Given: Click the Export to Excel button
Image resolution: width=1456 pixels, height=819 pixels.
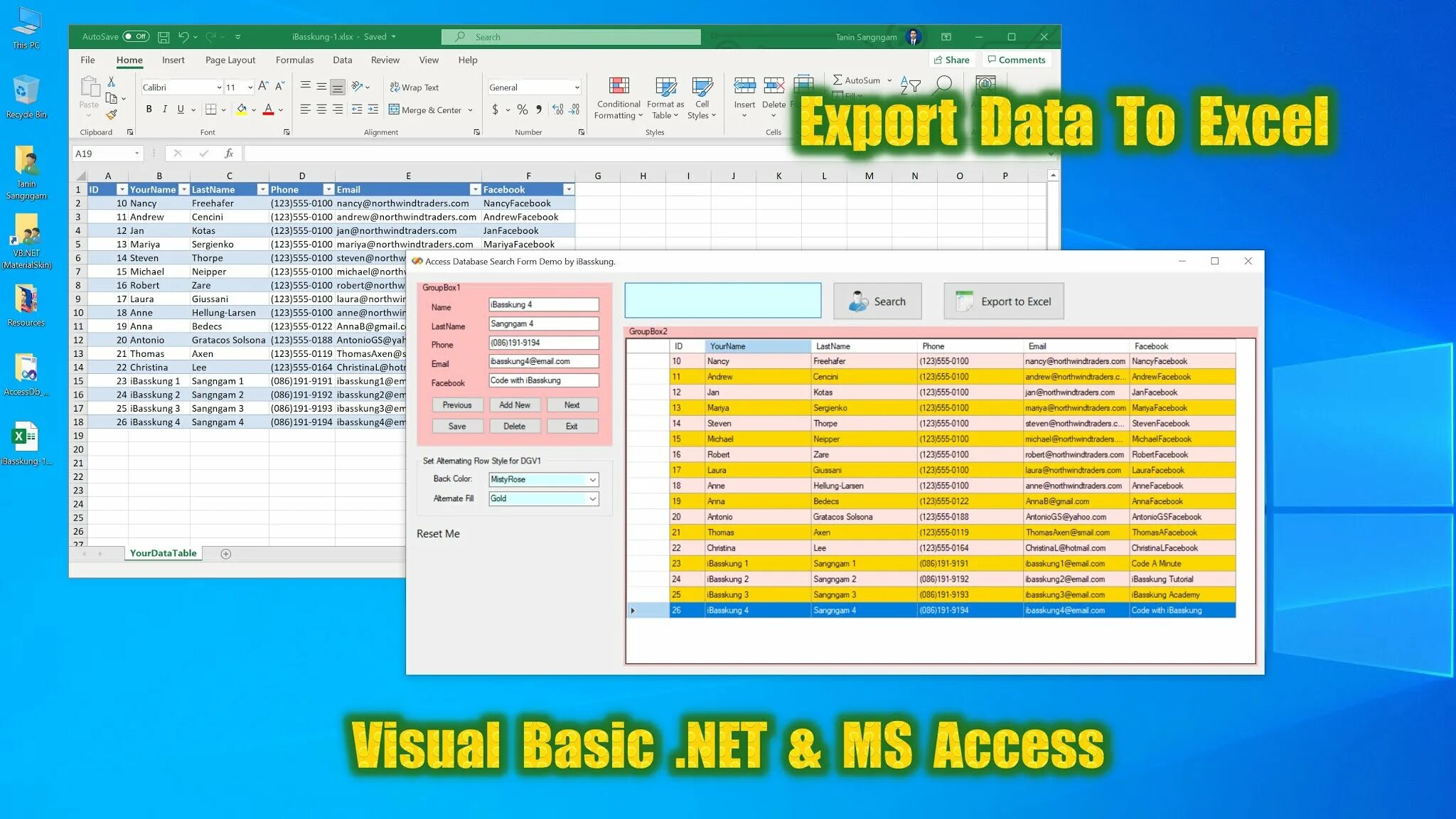Looking at the screenshot, I should coord(1003,301).
